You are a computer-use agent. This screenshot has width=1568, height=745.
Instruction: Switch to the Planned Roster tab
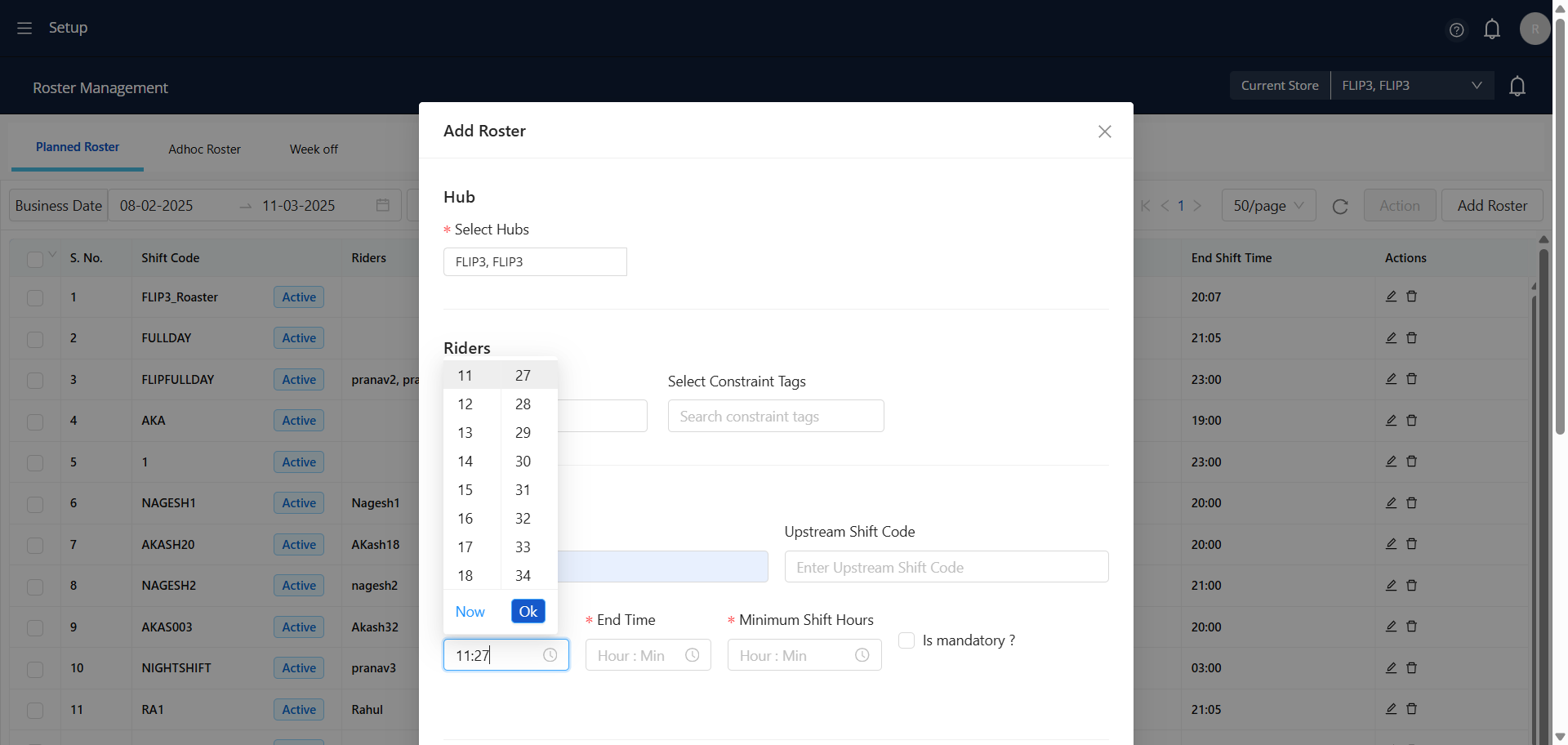point(78,147)
